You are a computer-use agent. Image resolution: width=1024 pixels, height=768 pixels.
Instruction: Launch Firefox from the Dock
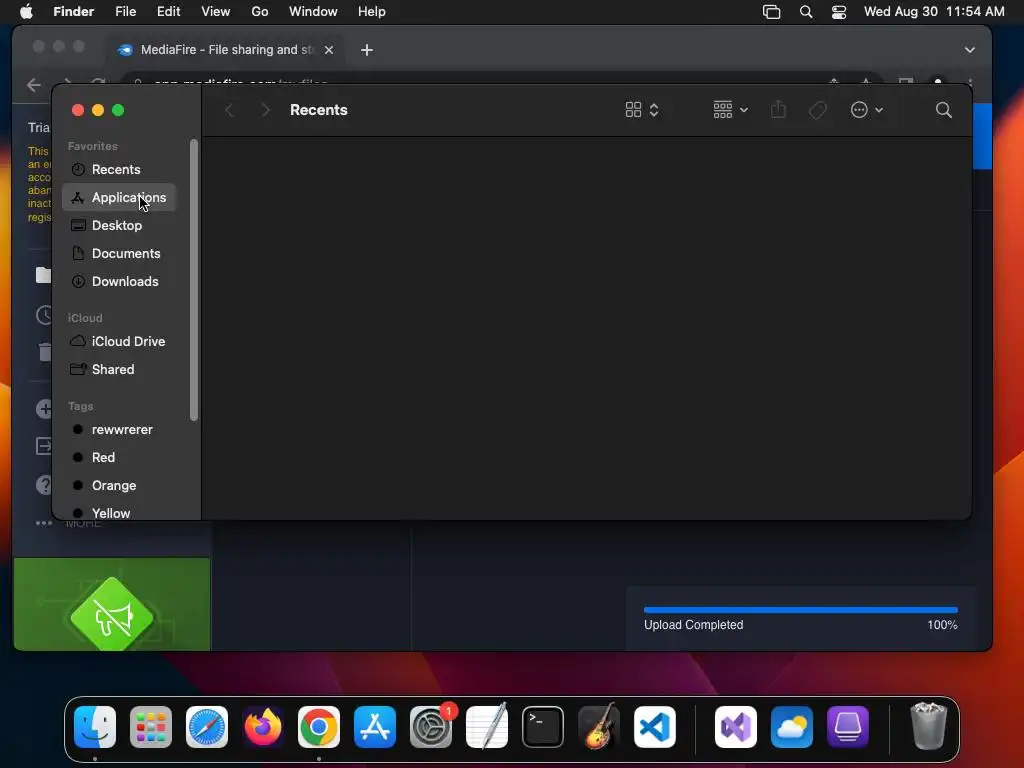click(x=263, y=727)
